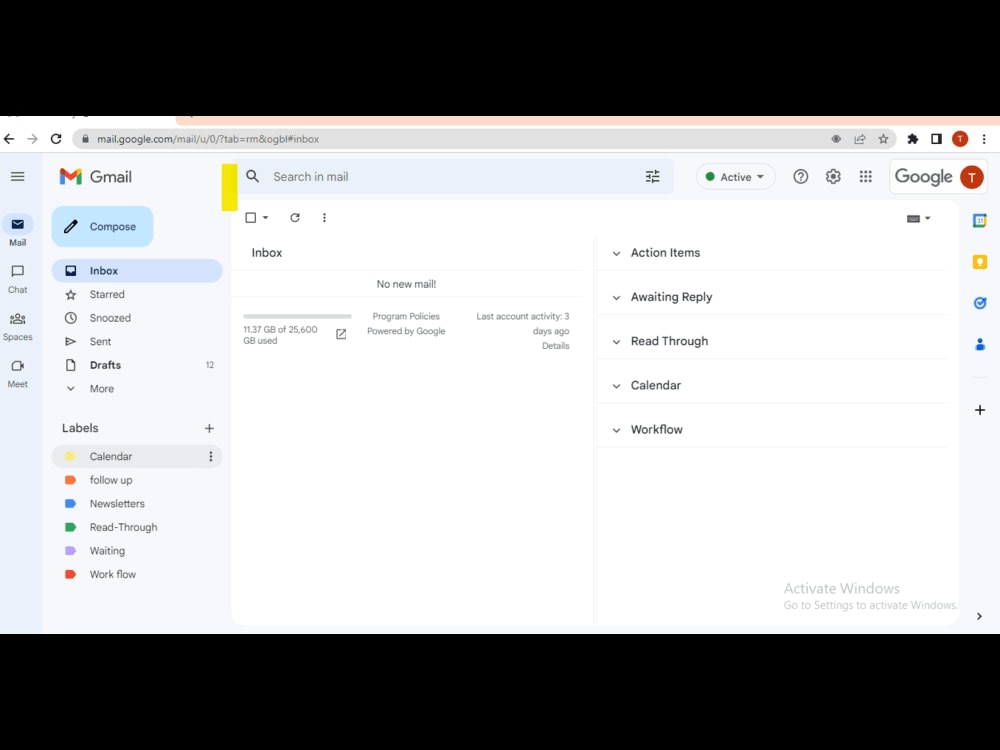Image resolution: width=1000 pixels, height=750 pixels.
Task: Open the Waiting label
Action: point(137,550)
